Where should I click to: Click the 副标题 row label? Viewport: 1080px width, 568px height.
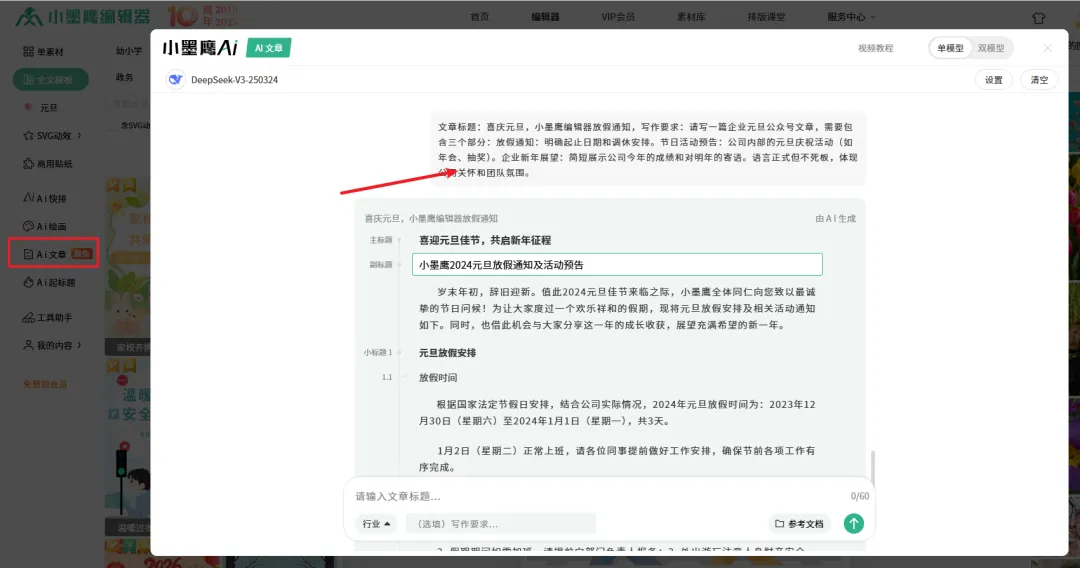tap(381, 264)
